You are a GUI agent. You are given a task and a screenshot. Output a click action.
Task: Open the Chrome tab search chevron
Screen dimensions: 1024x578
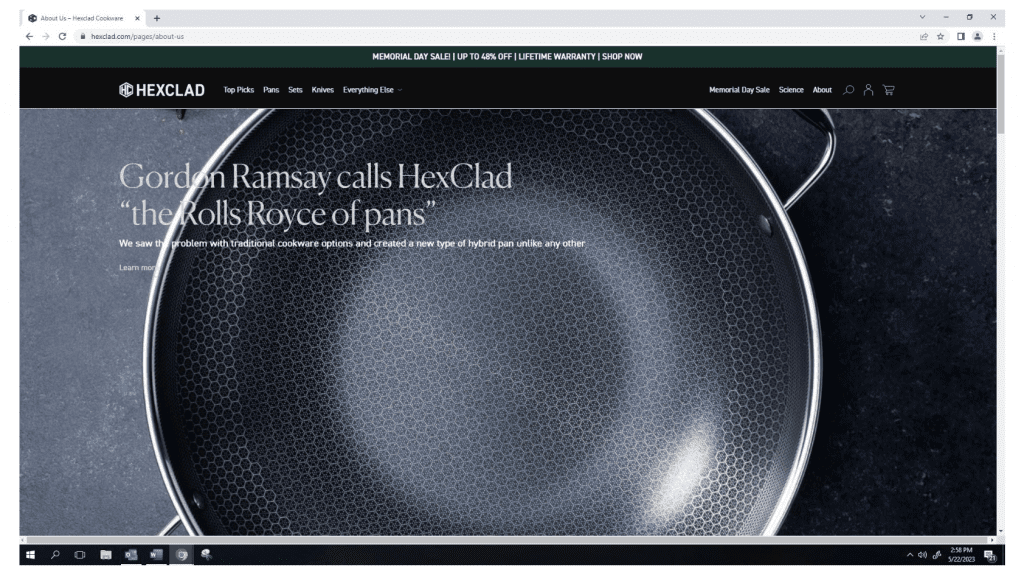(x=922, y=18)
